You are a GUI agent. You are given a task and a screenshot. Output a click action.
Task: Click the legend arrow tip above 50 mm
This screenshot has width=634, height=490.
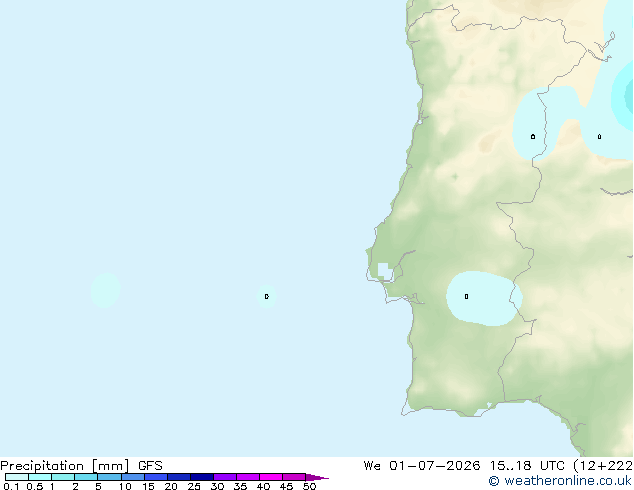(317, 477)
